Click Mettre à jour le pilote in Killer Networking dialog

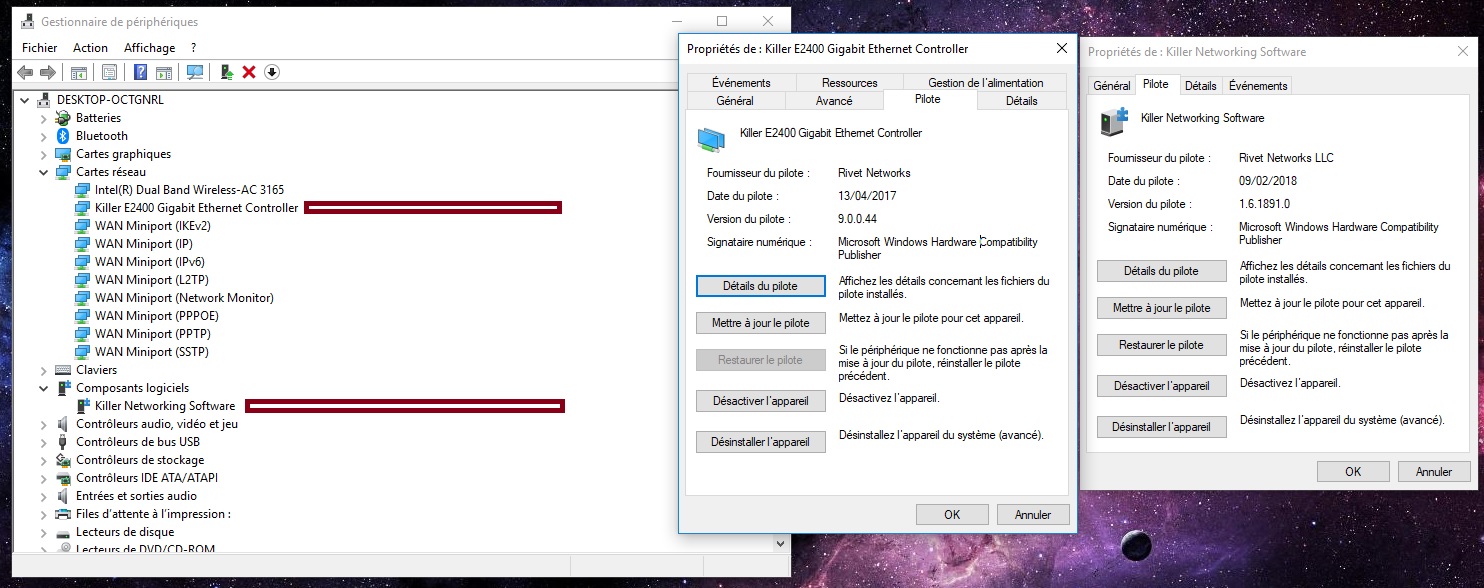[x=1162, y=308]
